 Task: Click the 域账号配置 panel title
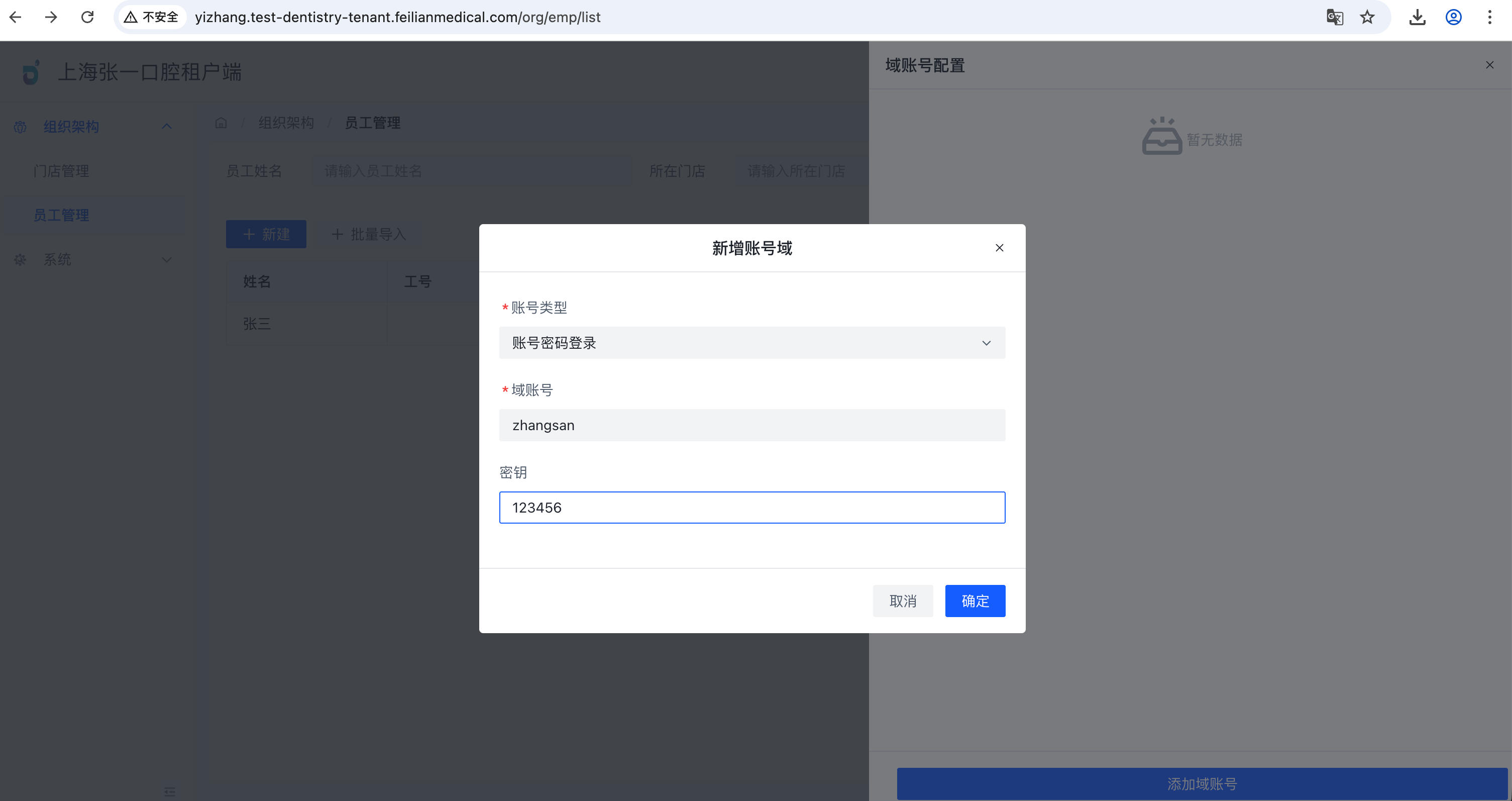pos(925,65)
